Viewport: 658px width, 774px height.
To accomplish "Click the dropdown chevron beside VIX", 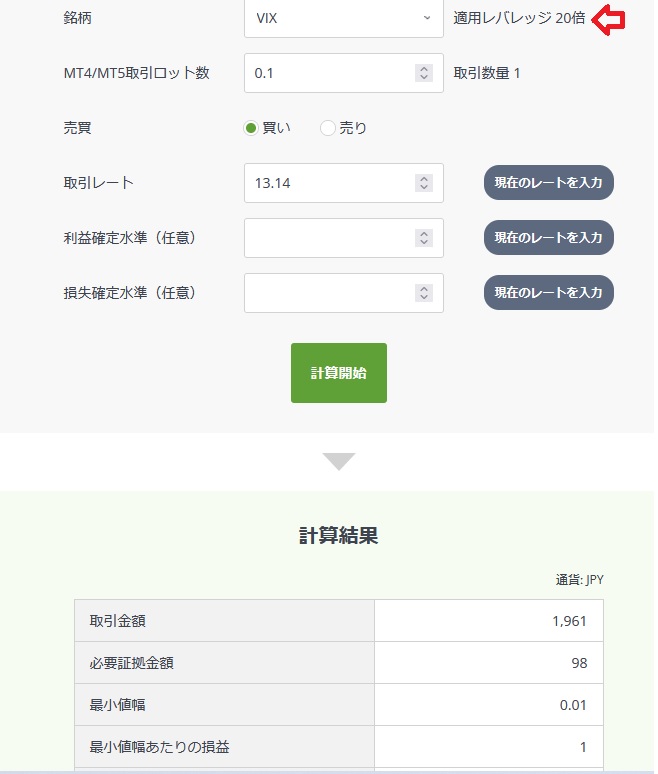I will (427, 18).
